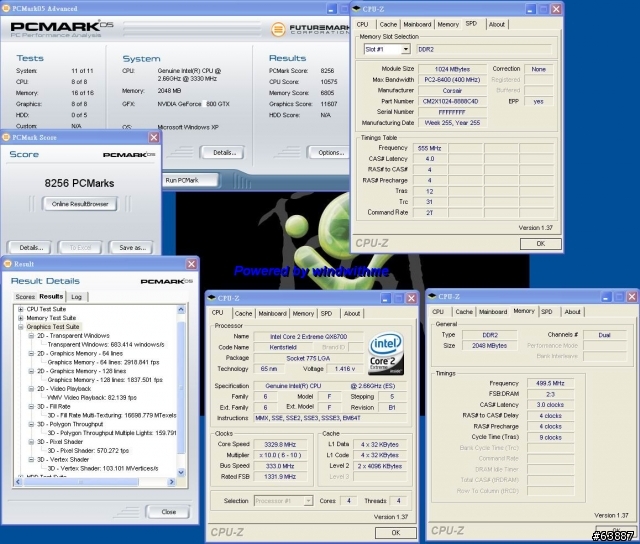Open the Log tab in Result Details
The image size is (640, 544).
[77, 297]
